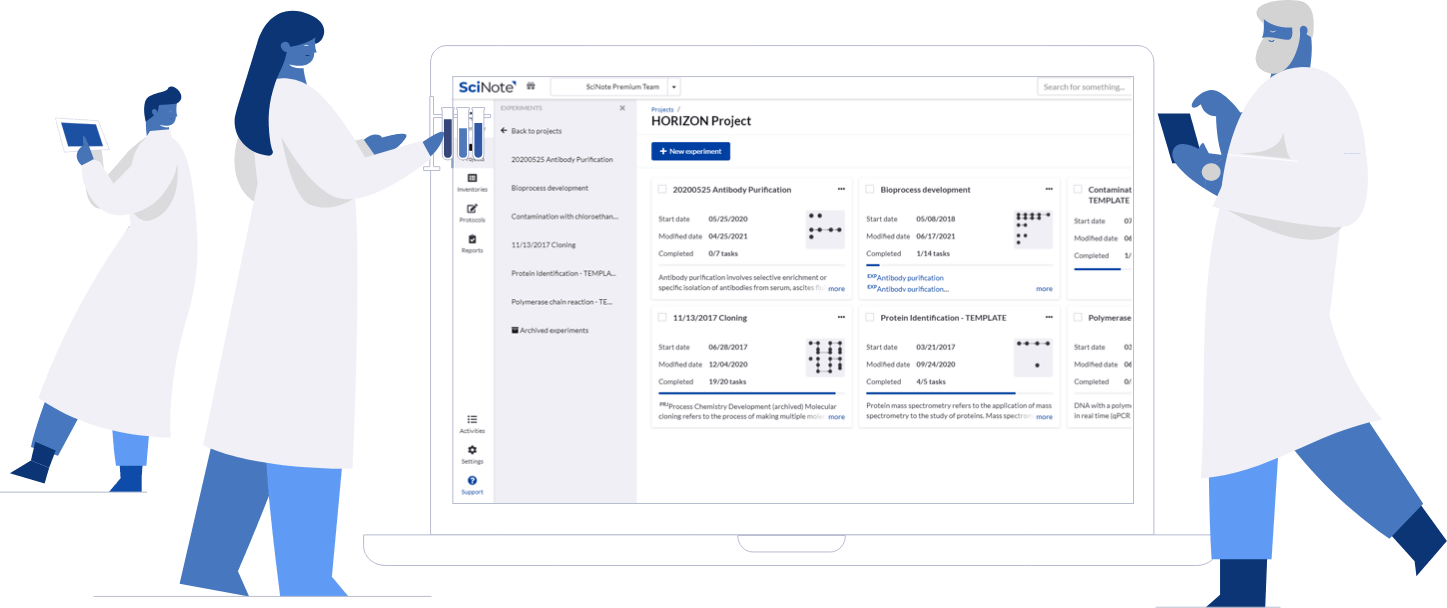This screenshot has width=1447, height=608.
Task: Go to Projects breadcrumb link
Action: pyautogui.click(x=662, y=108)
